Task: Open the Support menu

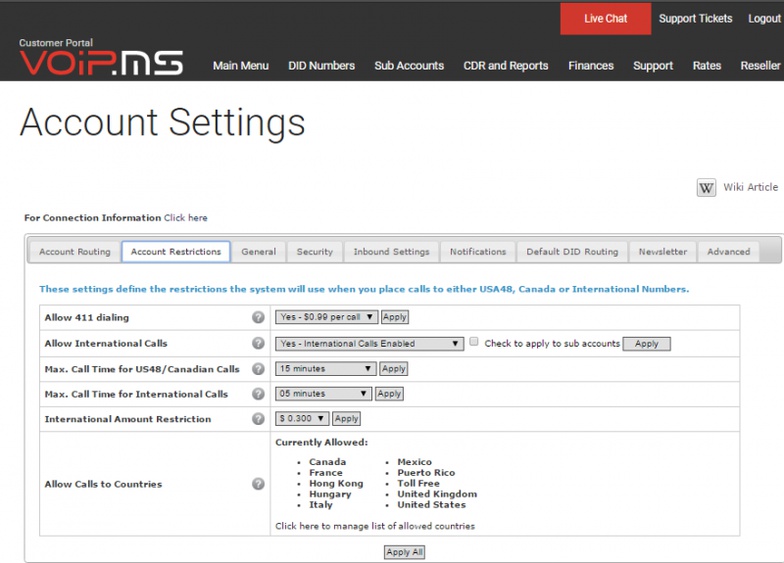Action: 653,66
